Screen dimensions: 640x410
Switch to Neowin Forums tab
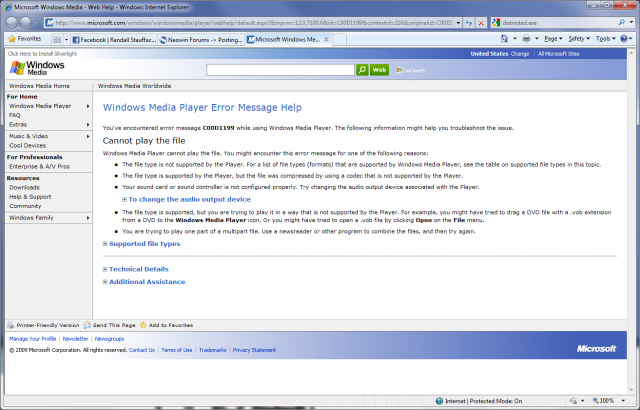coord(201,40)
